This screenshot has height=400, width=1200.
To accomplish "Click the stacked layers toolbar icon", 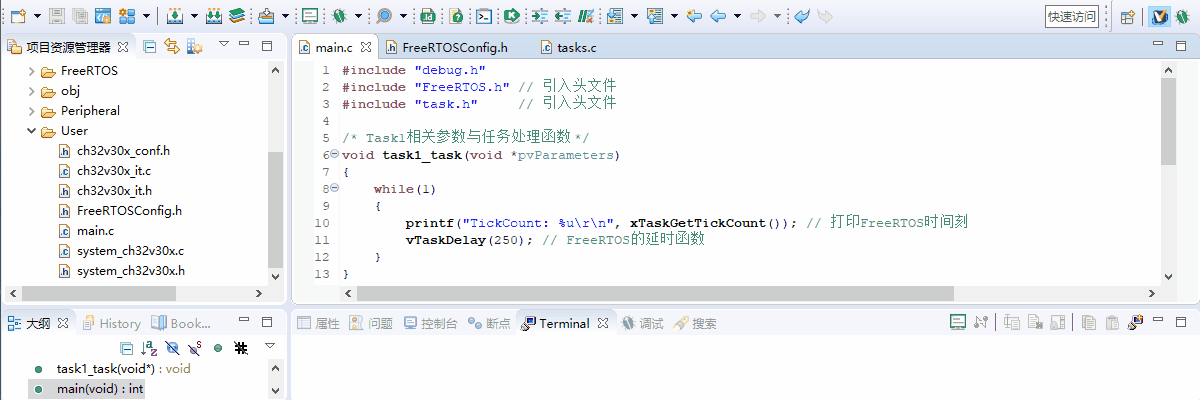I will 237,16.
